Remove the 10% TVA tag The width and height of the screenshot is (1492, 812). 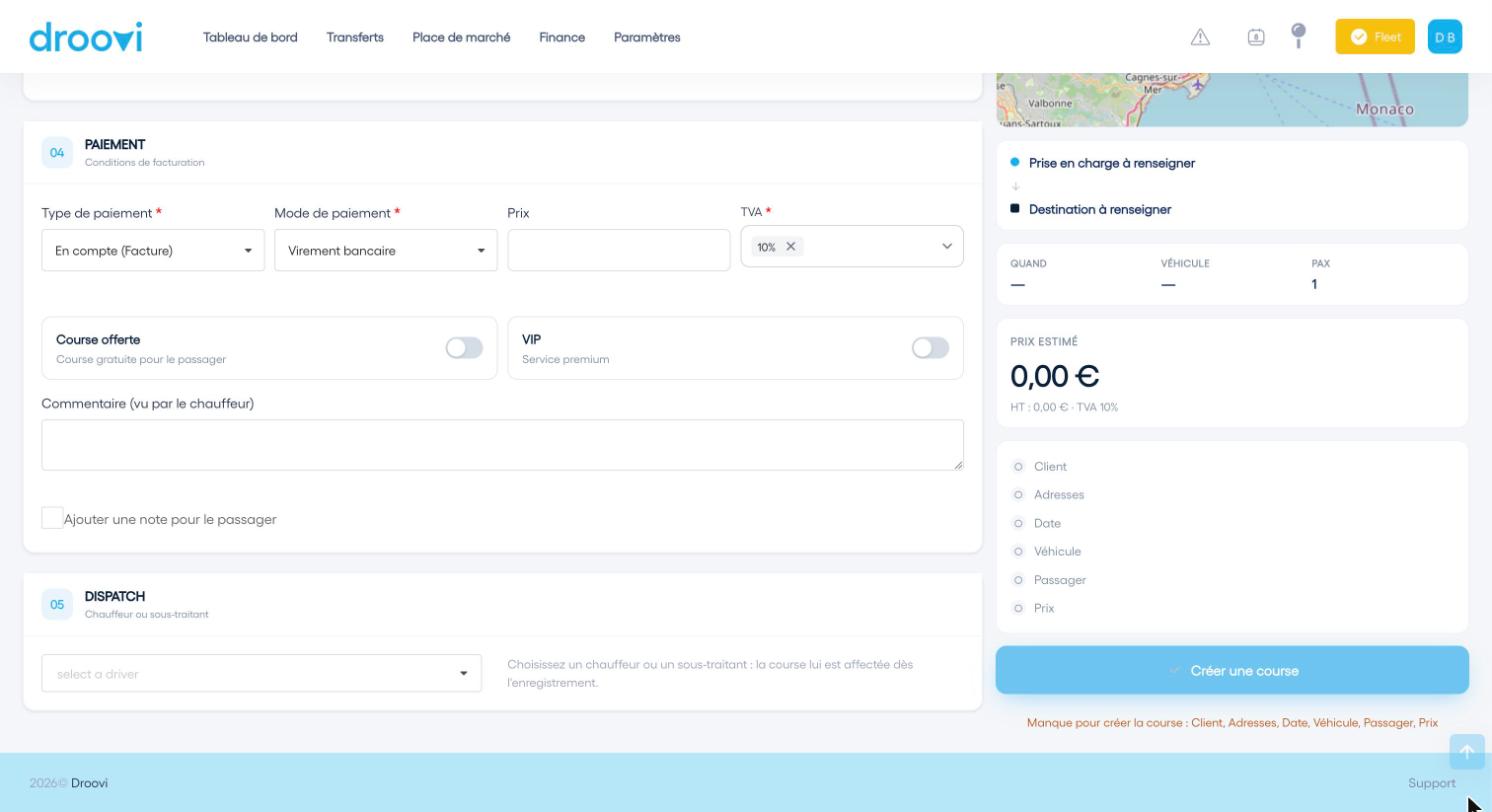tap(790, 246)
